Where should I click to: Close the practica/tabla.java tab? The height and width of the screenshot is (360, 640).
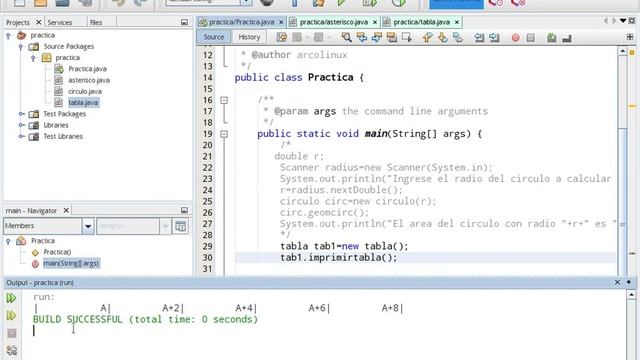[457, 22]
